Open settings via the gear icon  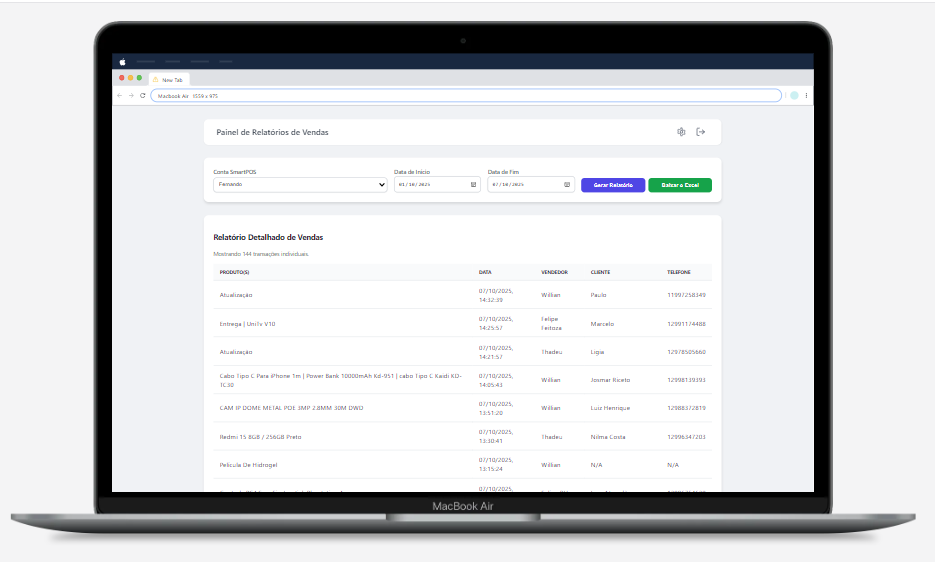click(681, 132)
